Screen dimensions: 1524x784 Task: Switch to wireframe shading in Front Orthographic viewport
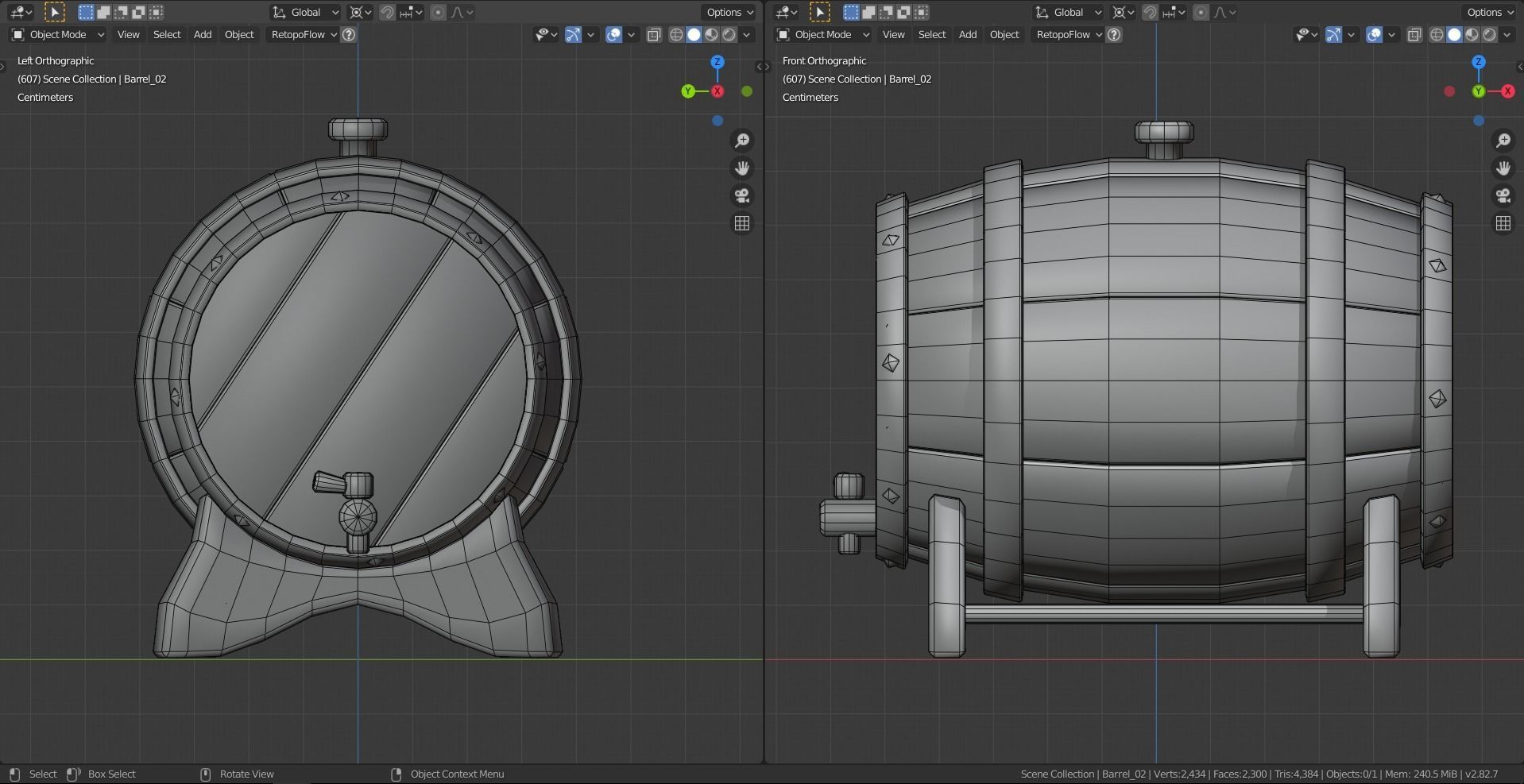[1437, 34]
